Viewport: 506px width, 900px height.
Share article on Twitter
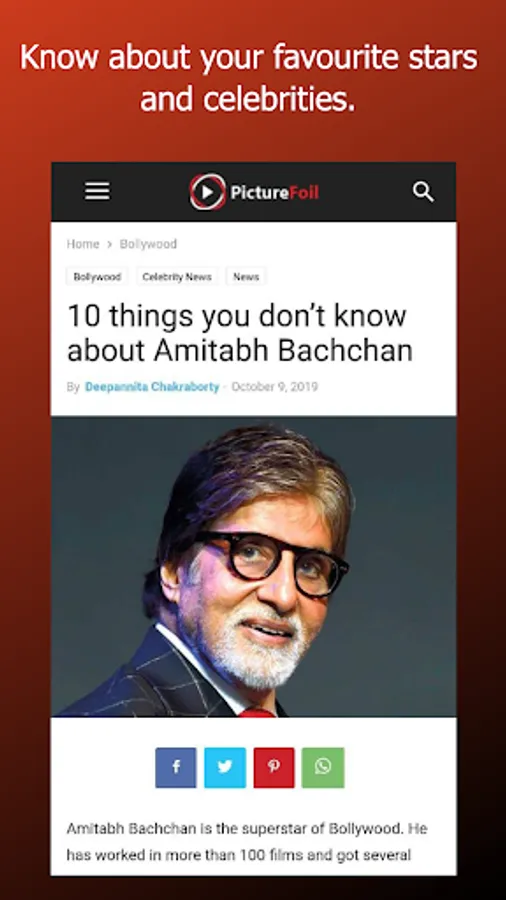tap(225, 767)
